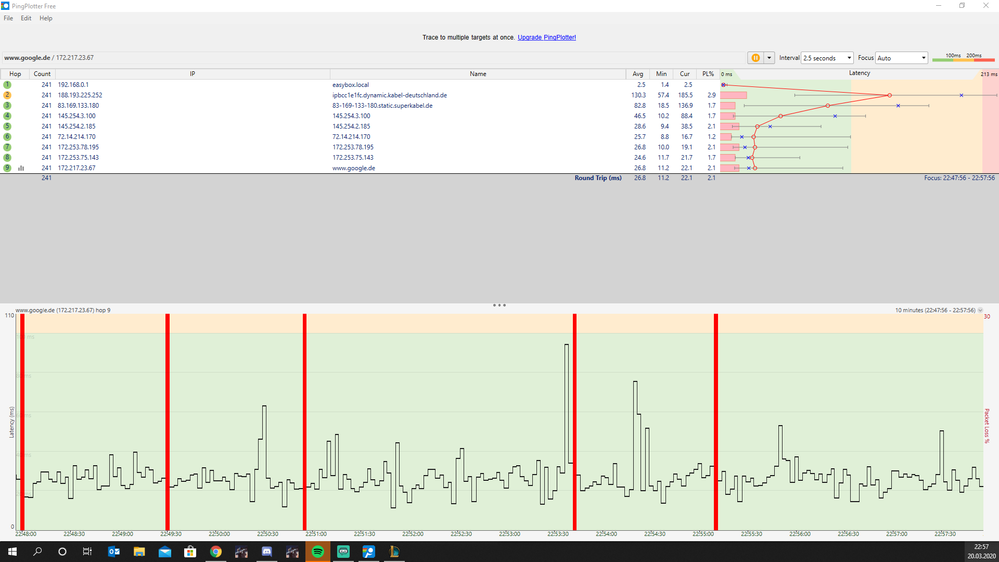Click the Min column header
Image resolution: width=999 pixels, height=562 pixels.
click(661, 74)
